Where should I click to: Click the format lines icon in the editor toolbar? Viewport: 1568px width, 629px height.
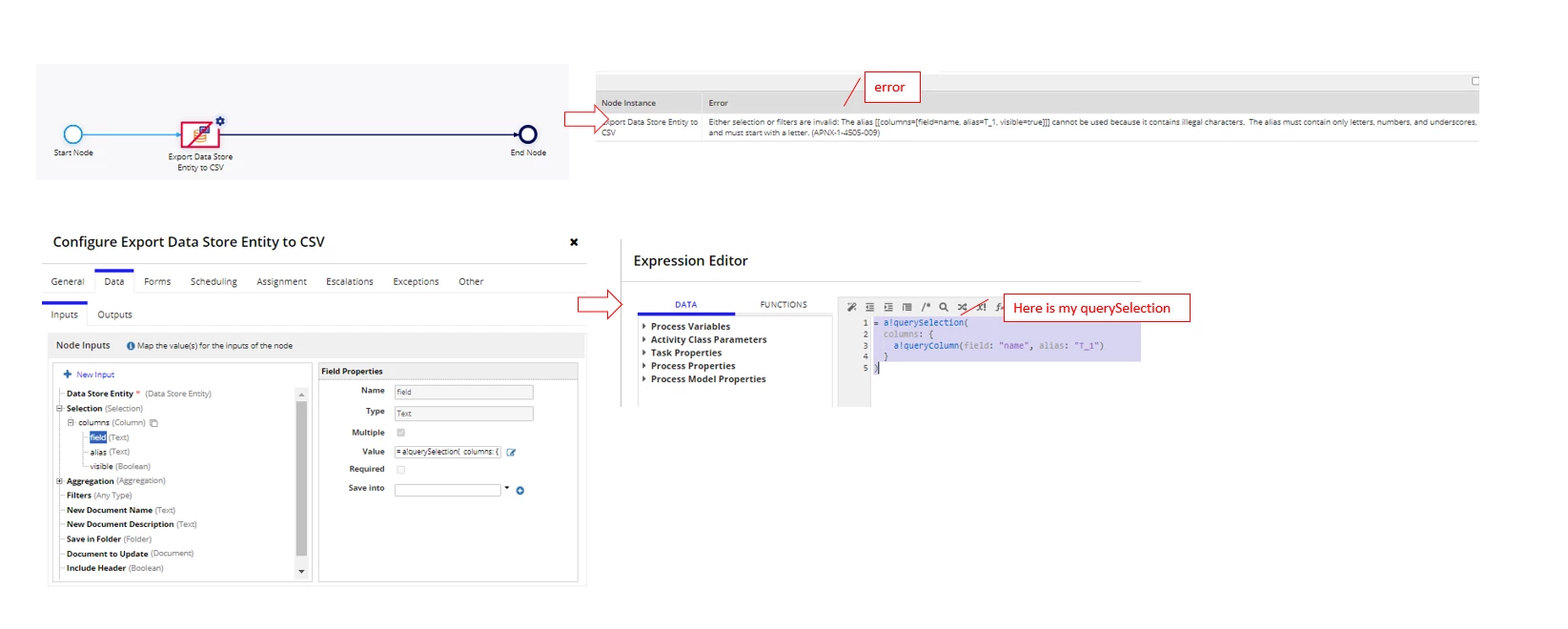tap(906, 307)
